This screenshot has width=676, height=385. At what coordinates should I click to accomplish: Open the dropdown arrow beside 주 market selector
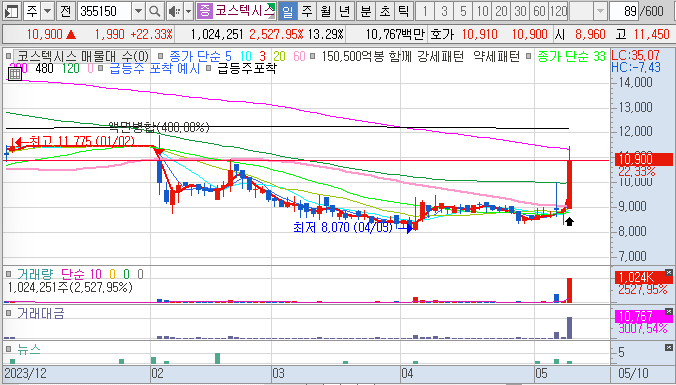(x=48, y=11)
